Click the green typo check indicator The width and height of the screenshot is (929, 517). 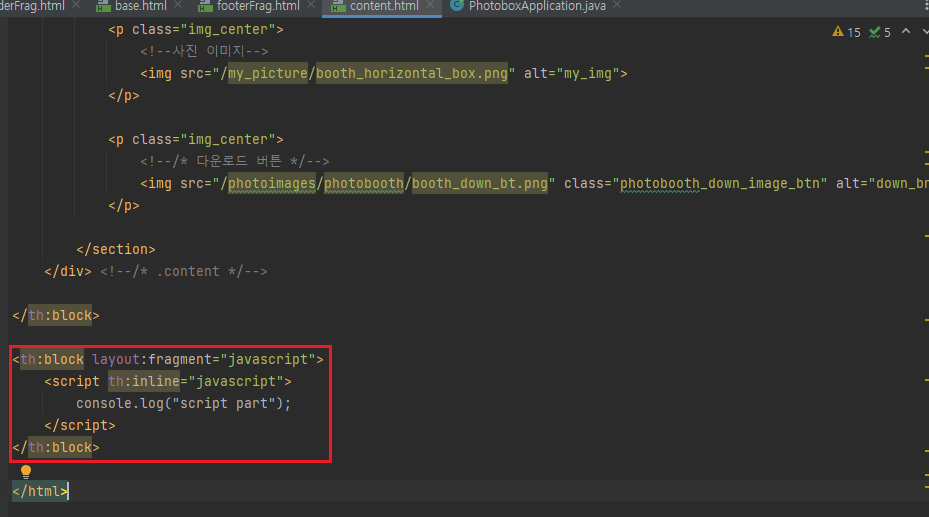click(874, 32)
